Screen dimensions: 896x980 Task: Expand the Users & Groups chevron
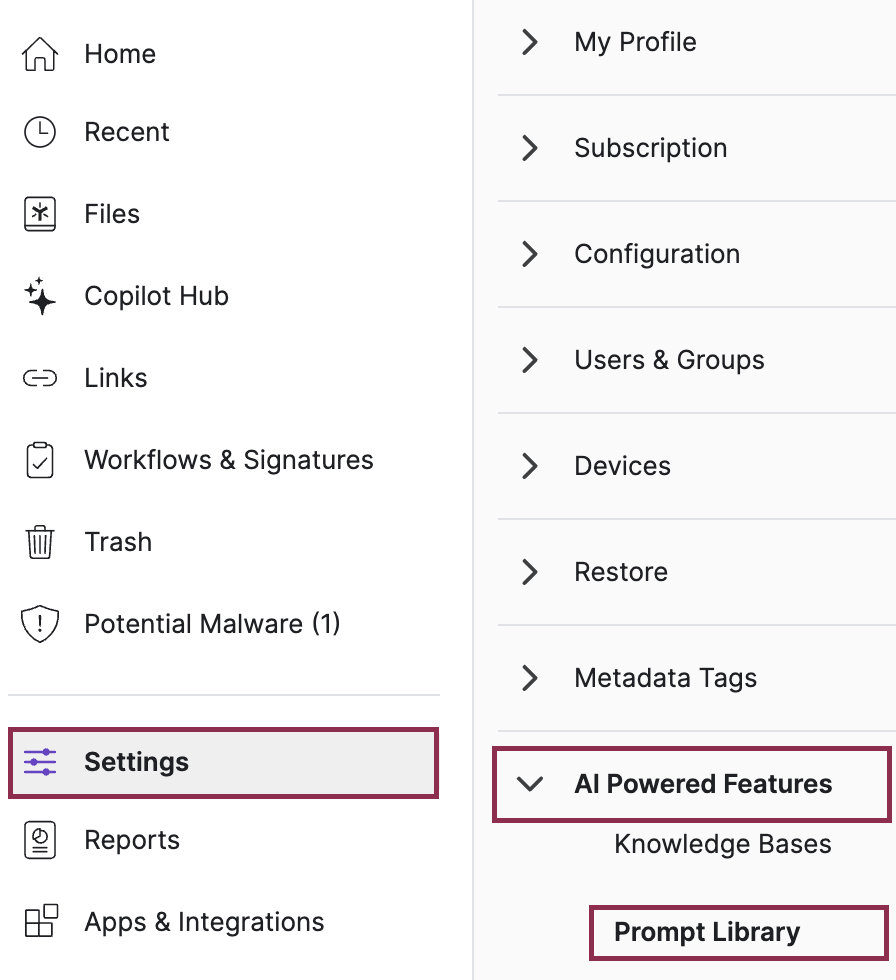[530, 360]
